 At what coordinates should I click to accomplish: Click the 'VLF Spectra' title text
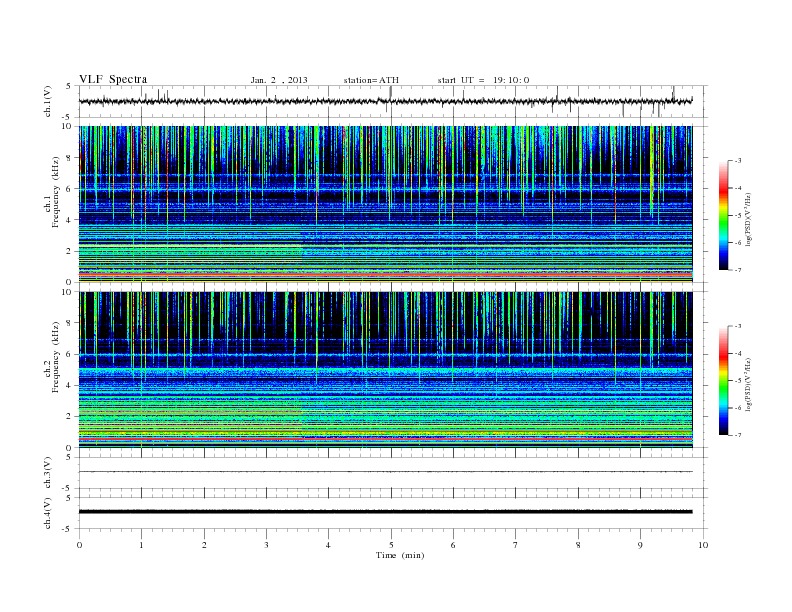coord(113,79)
